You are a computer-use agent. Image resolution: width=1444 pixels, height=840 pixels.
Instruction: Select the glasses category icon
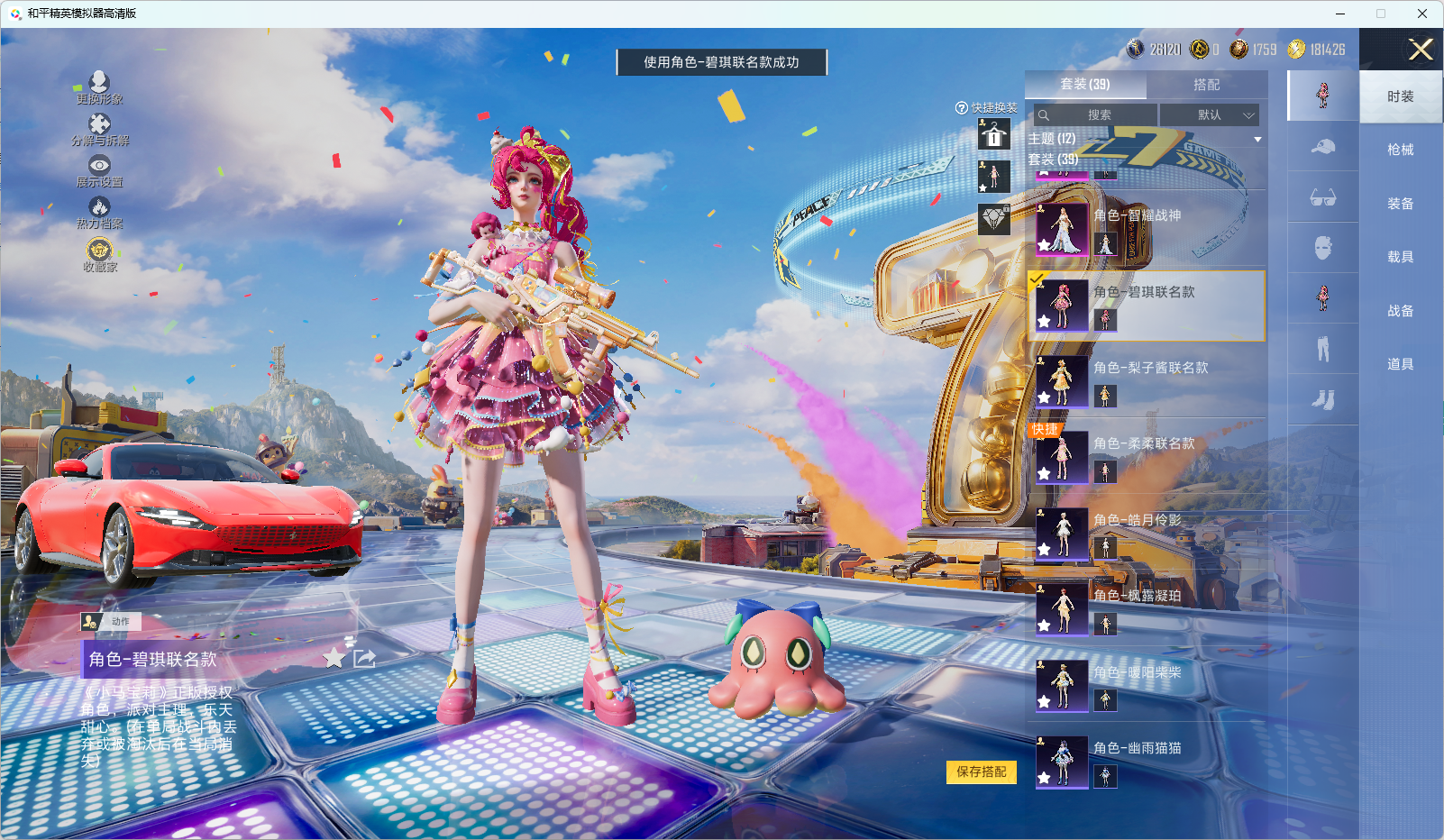coord(1323,197)
